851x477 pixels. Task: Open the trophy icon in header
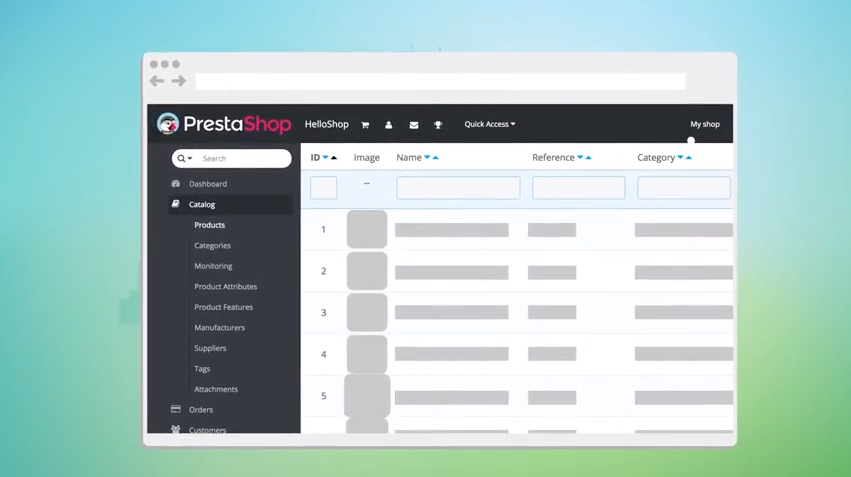tap(438, 125)
